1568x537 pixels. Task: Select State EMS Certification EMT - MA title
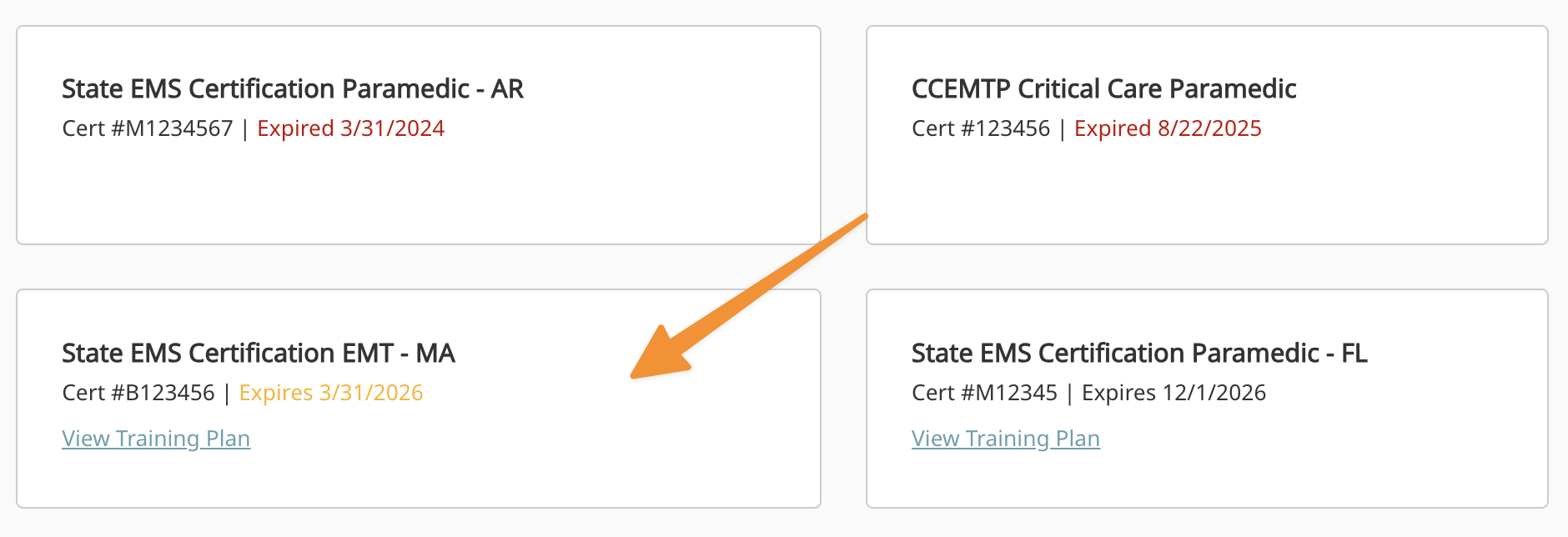point(259,354)
